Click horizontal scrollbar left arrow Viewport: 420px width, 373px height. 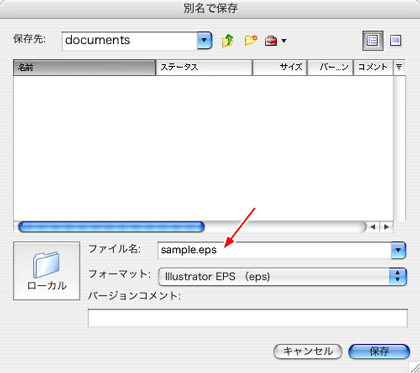(x=373, y=227)
